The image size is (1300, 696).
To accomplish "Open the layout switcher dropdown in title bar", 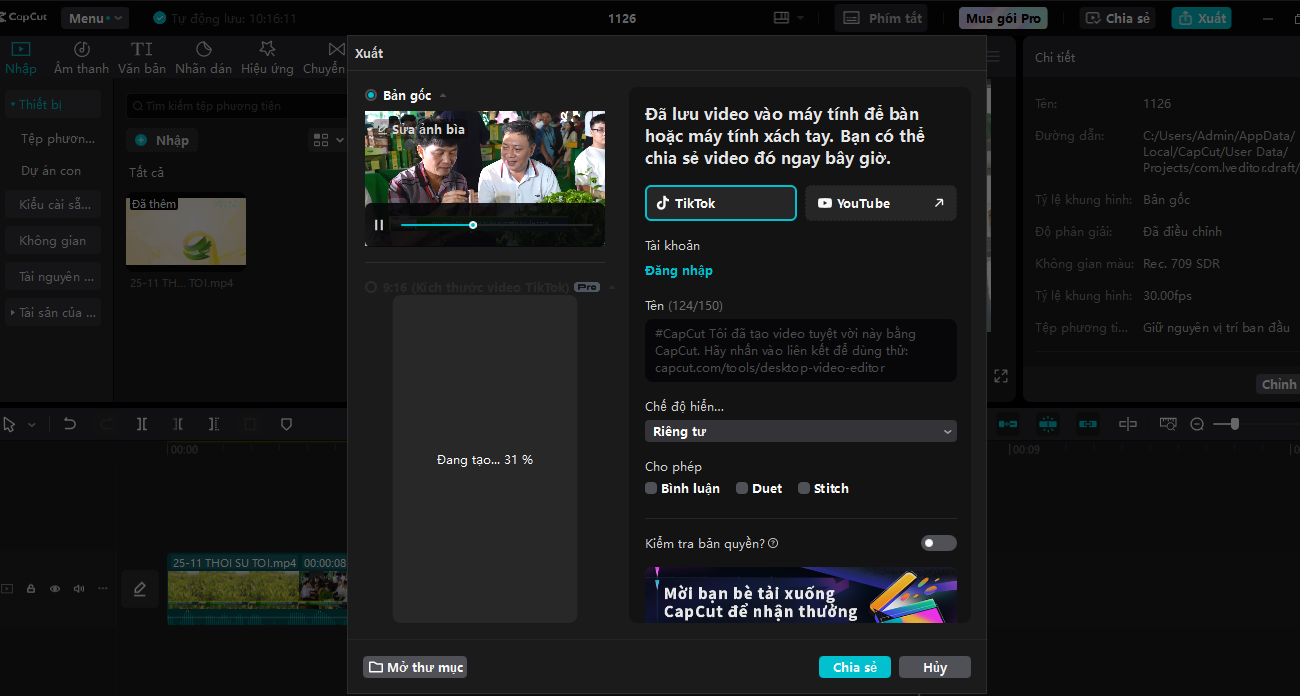I will 788,18.
